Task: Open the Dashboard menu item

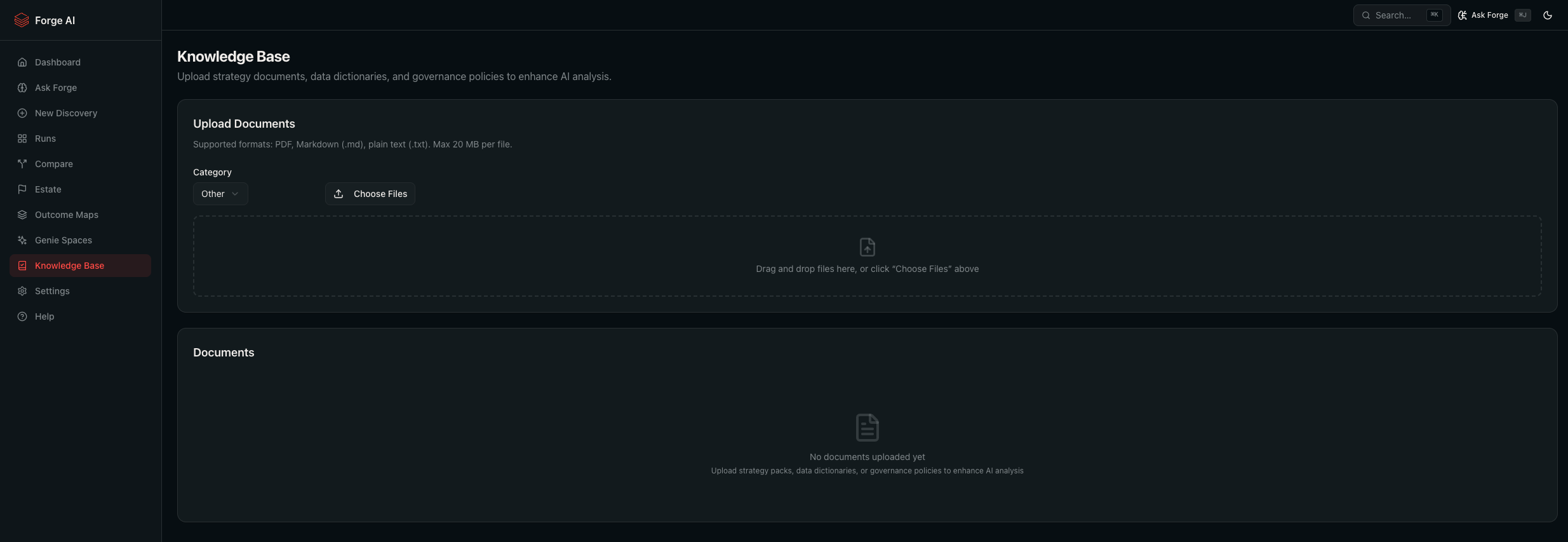Action: (x=80, y=62)
